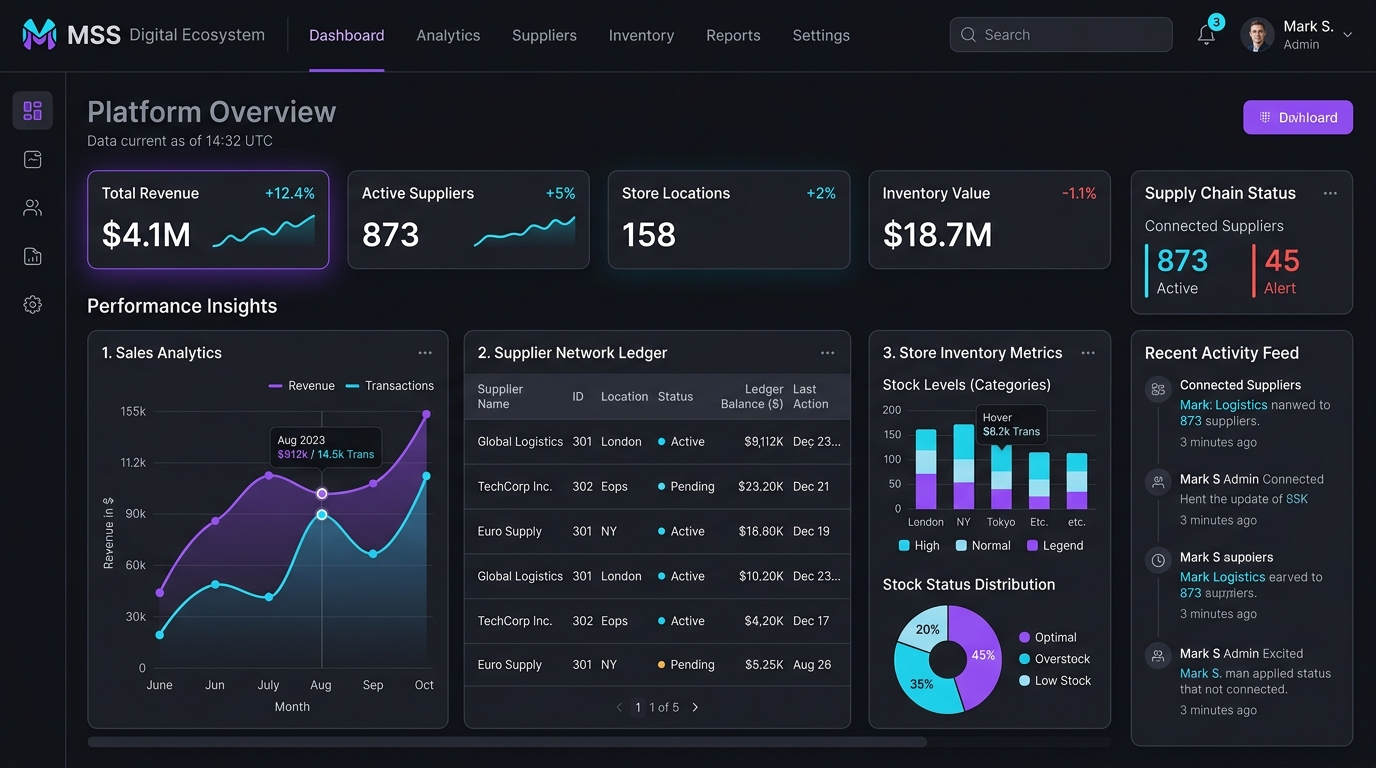Click user icon beside Mark S Admin Connected
This screenshot has height=768, width=1376.
click(x=1158, y=483)
